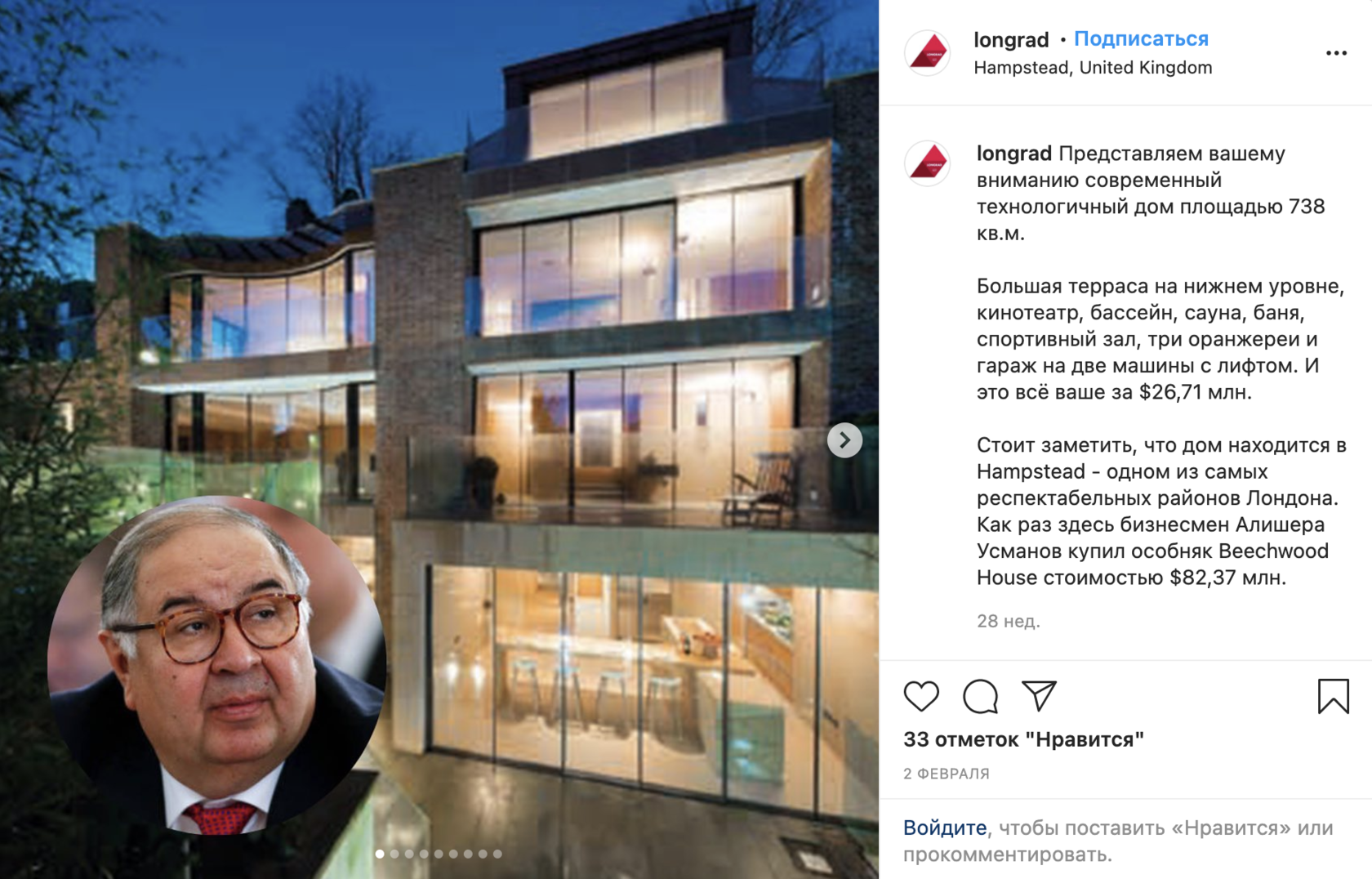Share the post via the paper plane icon
Viewport: 1372px width, 879px height.
pyautogui.click(x=1040, y=696)
